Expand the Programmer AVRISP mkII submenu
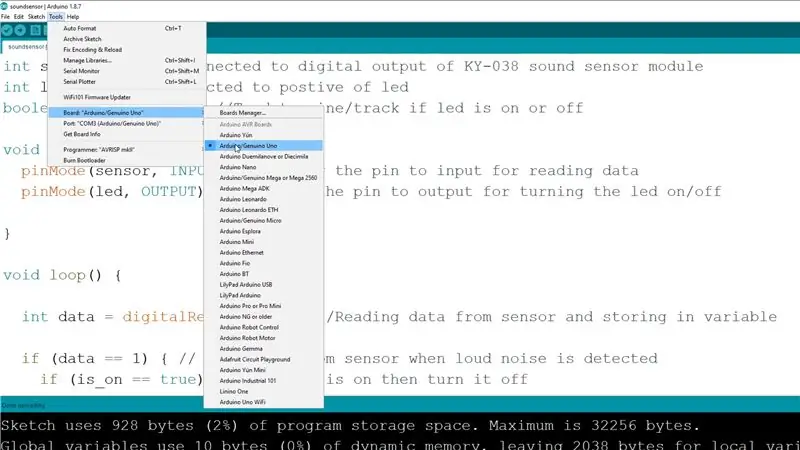Image resolution: width=800 pixels, height=450 pixels. pyautogui.click(x=127, y=150)
